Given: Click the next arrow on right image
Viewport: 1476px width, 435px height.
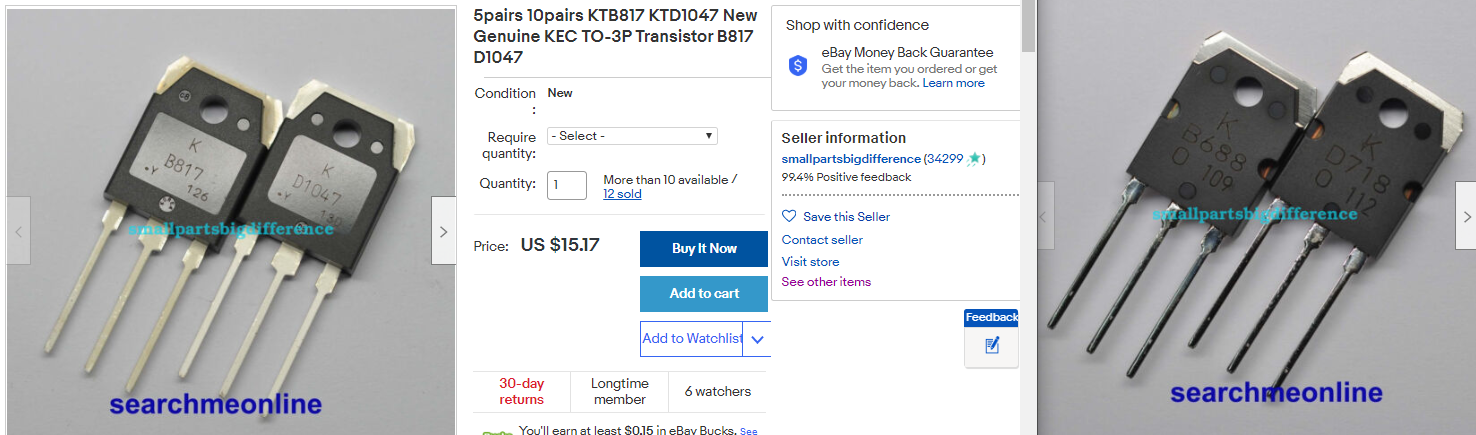Looking at the screenshot, I should click(1466, 215).
